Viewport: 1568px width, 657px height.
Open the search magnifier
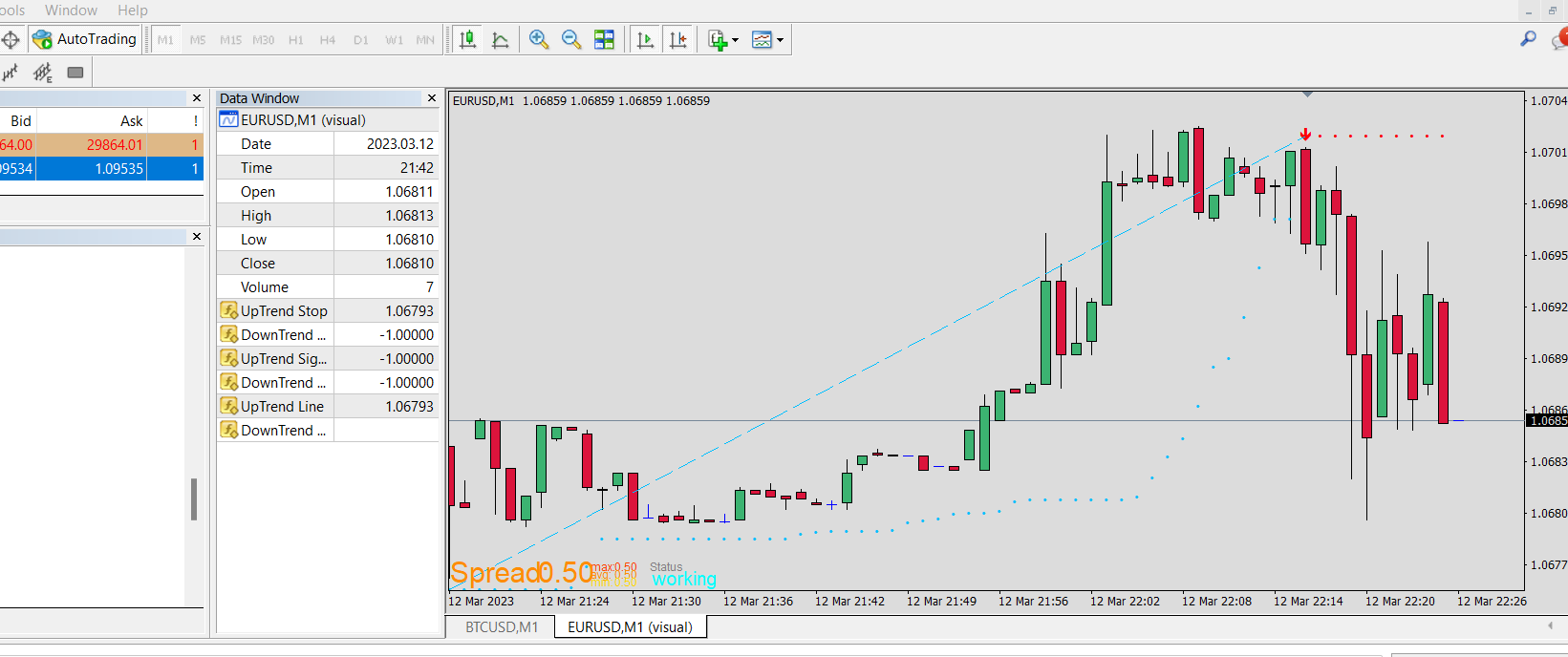click(x=1528, y=39)
